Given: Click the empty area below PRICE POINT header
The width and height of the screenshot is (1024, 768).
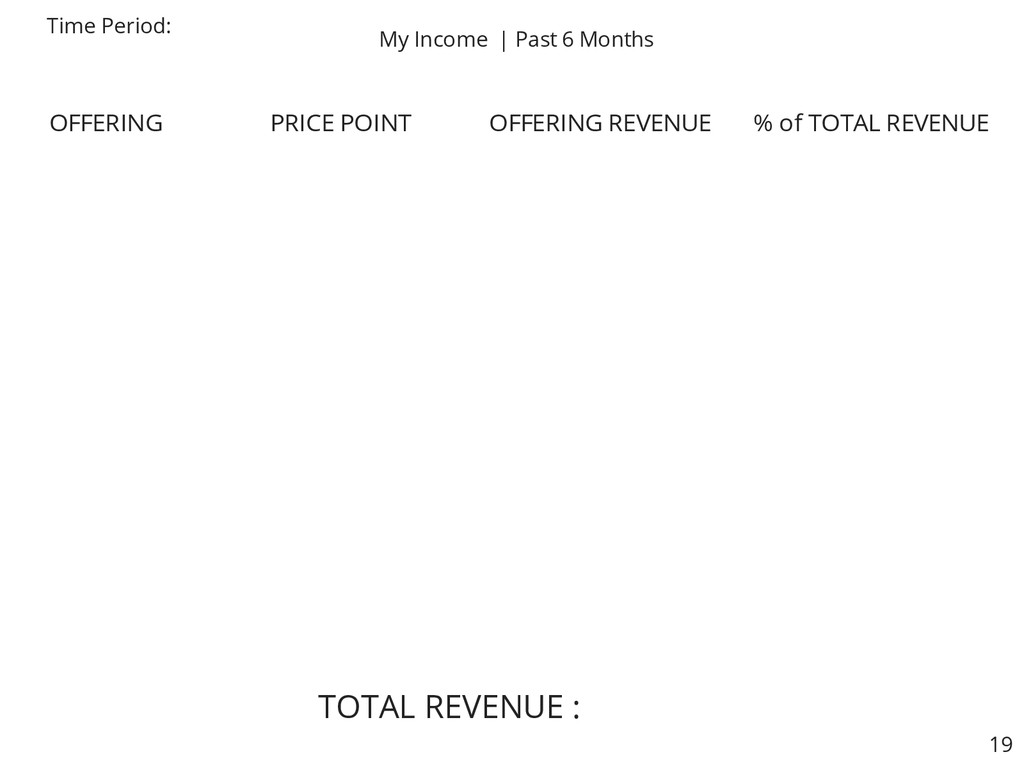Looking at the screenshot, I should 341,392.
